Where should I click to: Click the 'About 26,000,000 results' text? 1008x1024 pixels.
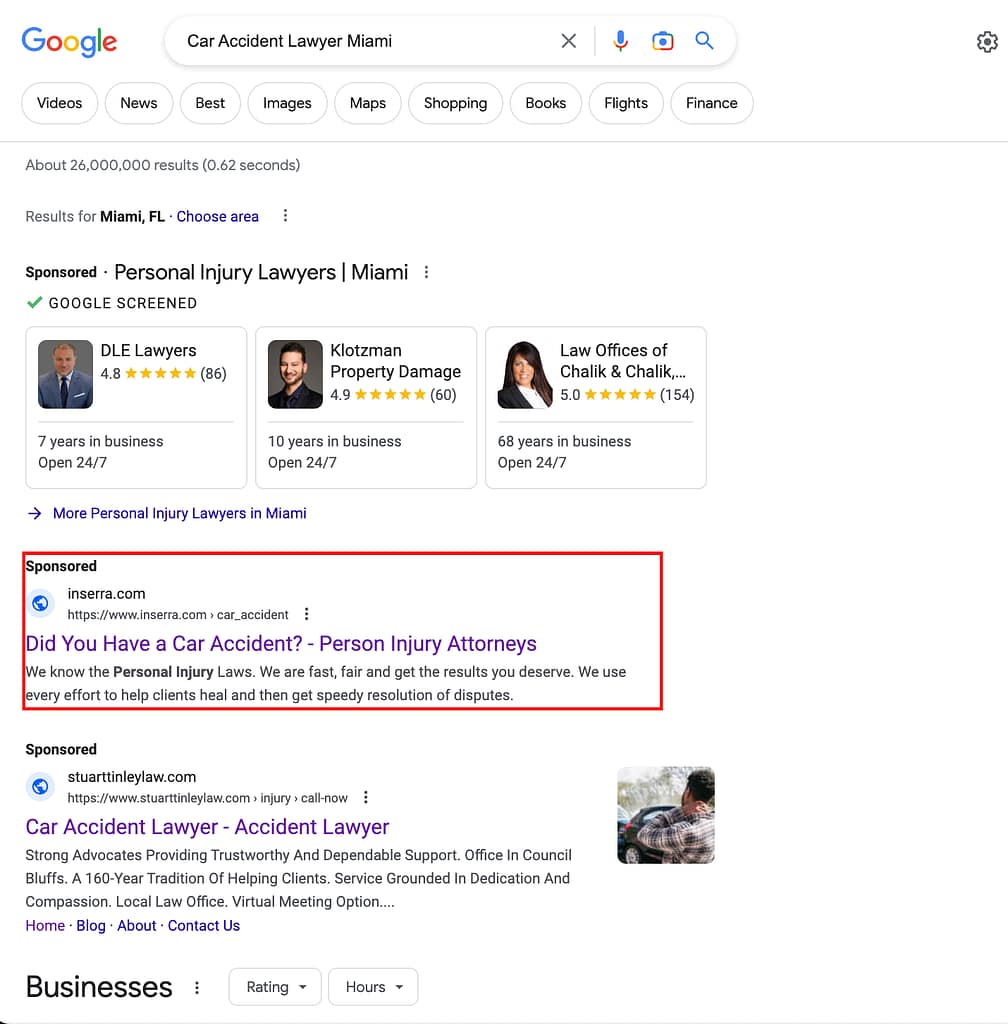point(163,165)
